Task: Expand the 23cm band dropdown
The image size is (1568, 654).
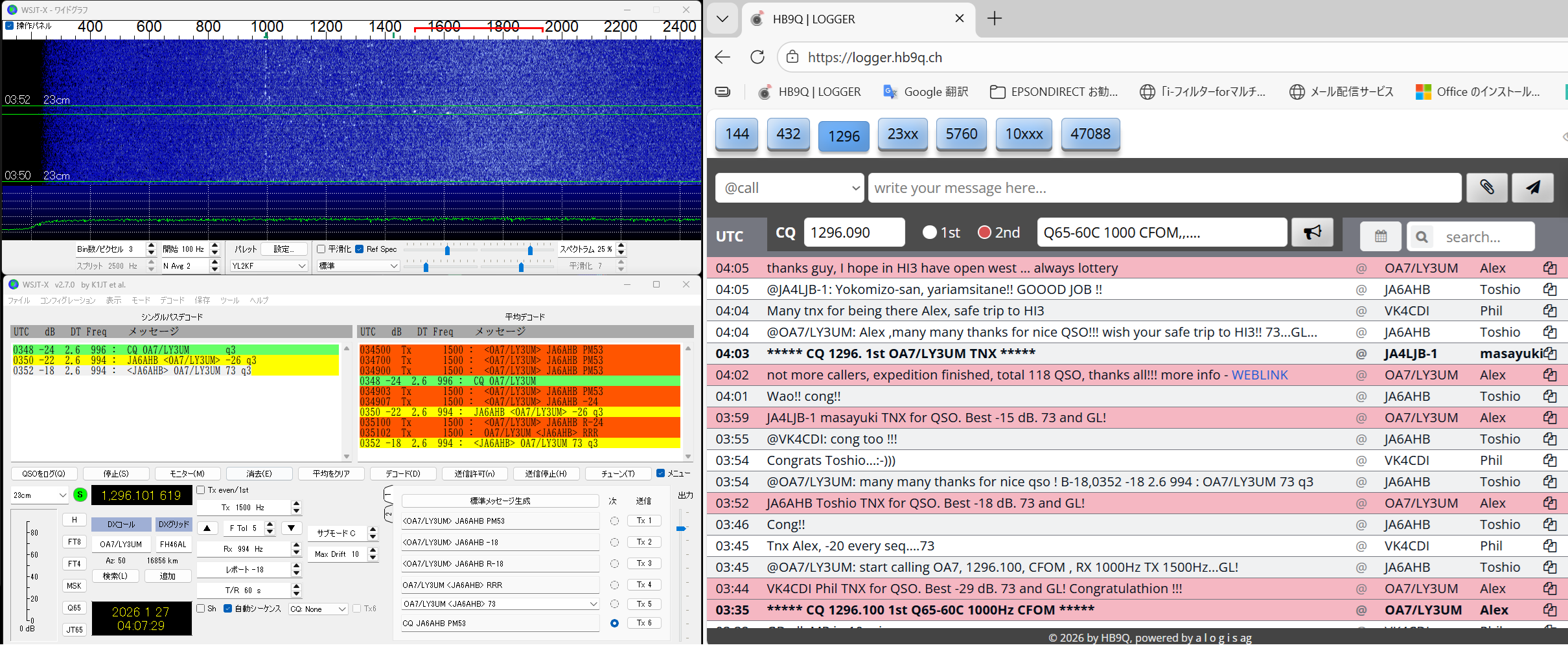Action: (40, 495)
